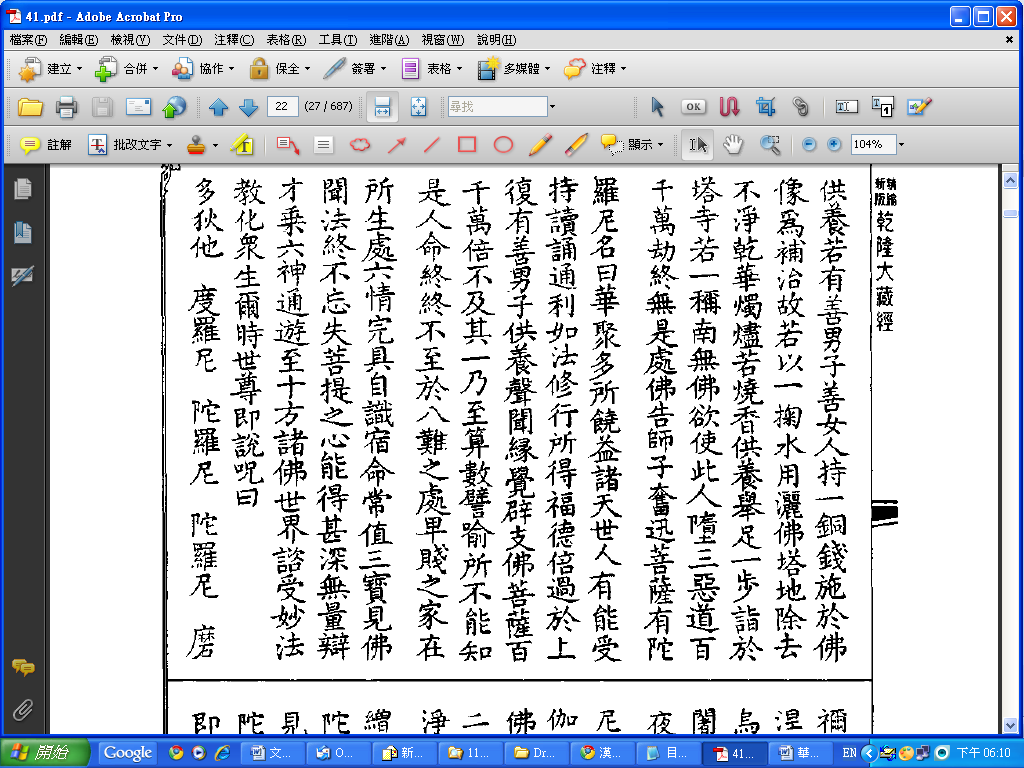The width and height of the screenshot is (1024, 768).
Task: Open the 檢視 (View) menu
Action: pos(130,40)
